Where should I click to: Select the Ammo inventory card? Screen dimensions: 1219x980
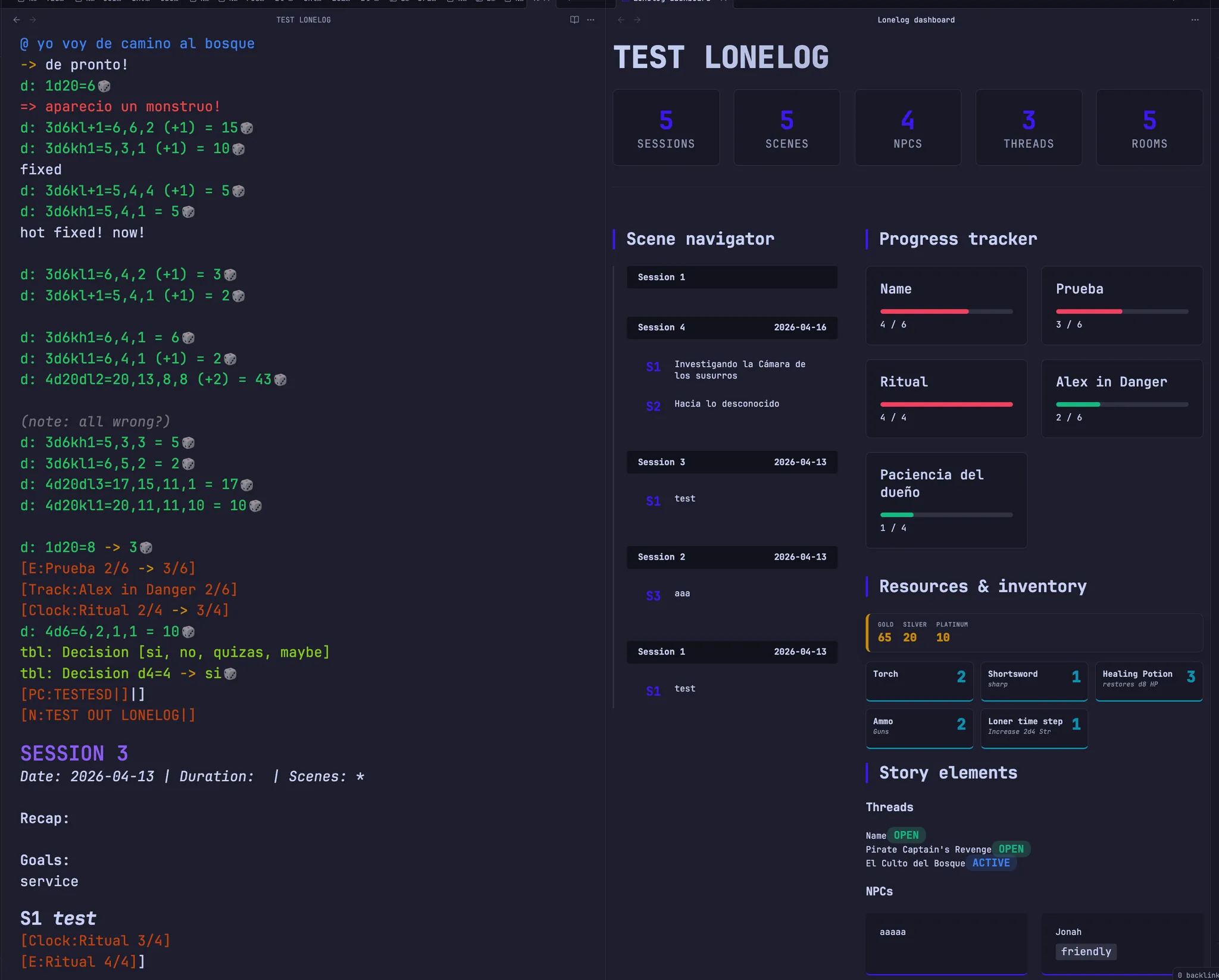tap(920, 728)
